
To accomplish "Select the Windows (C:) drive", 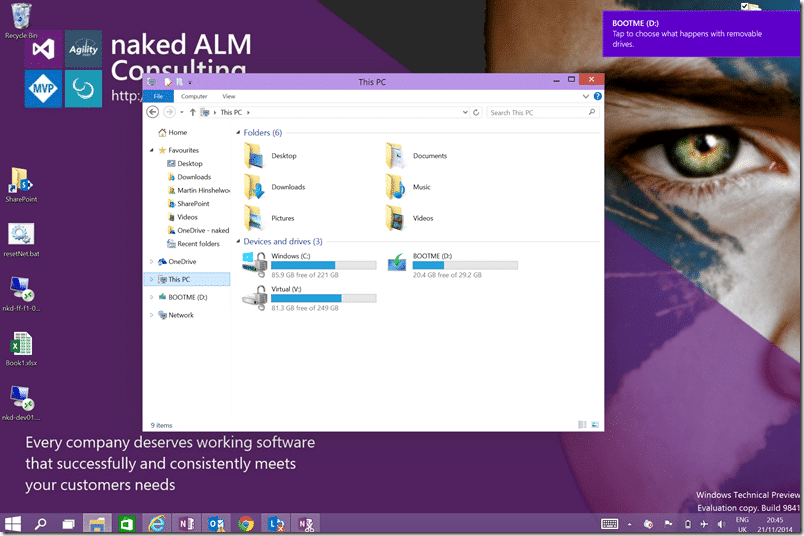I will click(309, 265).
